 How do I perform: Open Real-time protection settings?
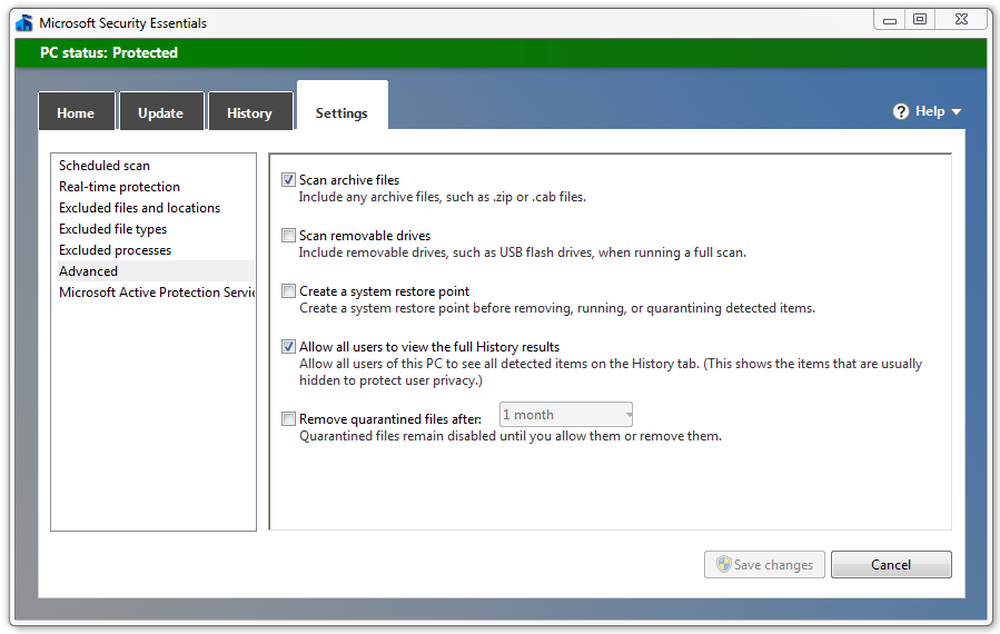(x=155, y=186)
